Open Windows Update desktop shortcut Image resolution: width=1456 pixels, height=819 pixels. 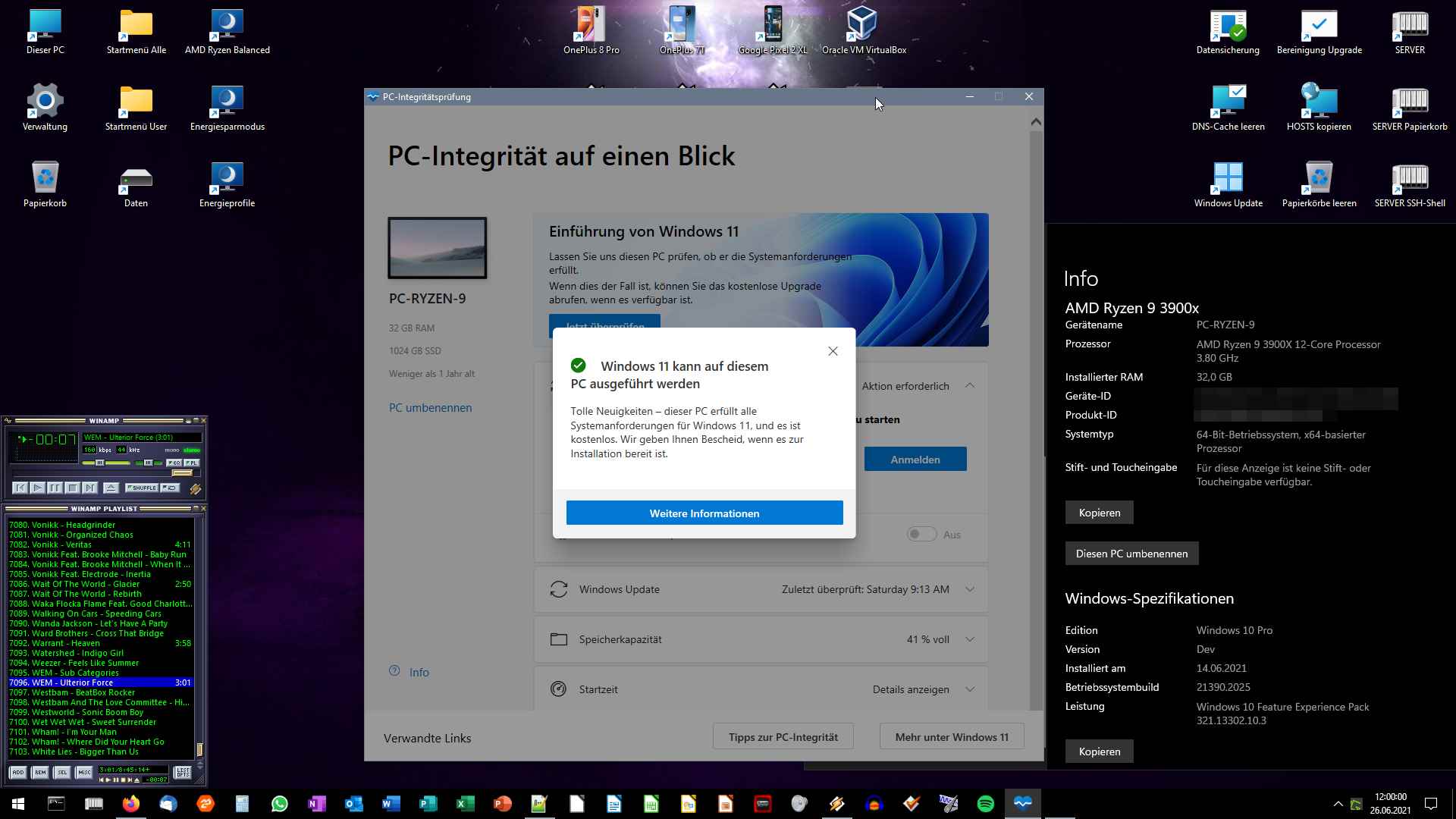click(1228, 184)
